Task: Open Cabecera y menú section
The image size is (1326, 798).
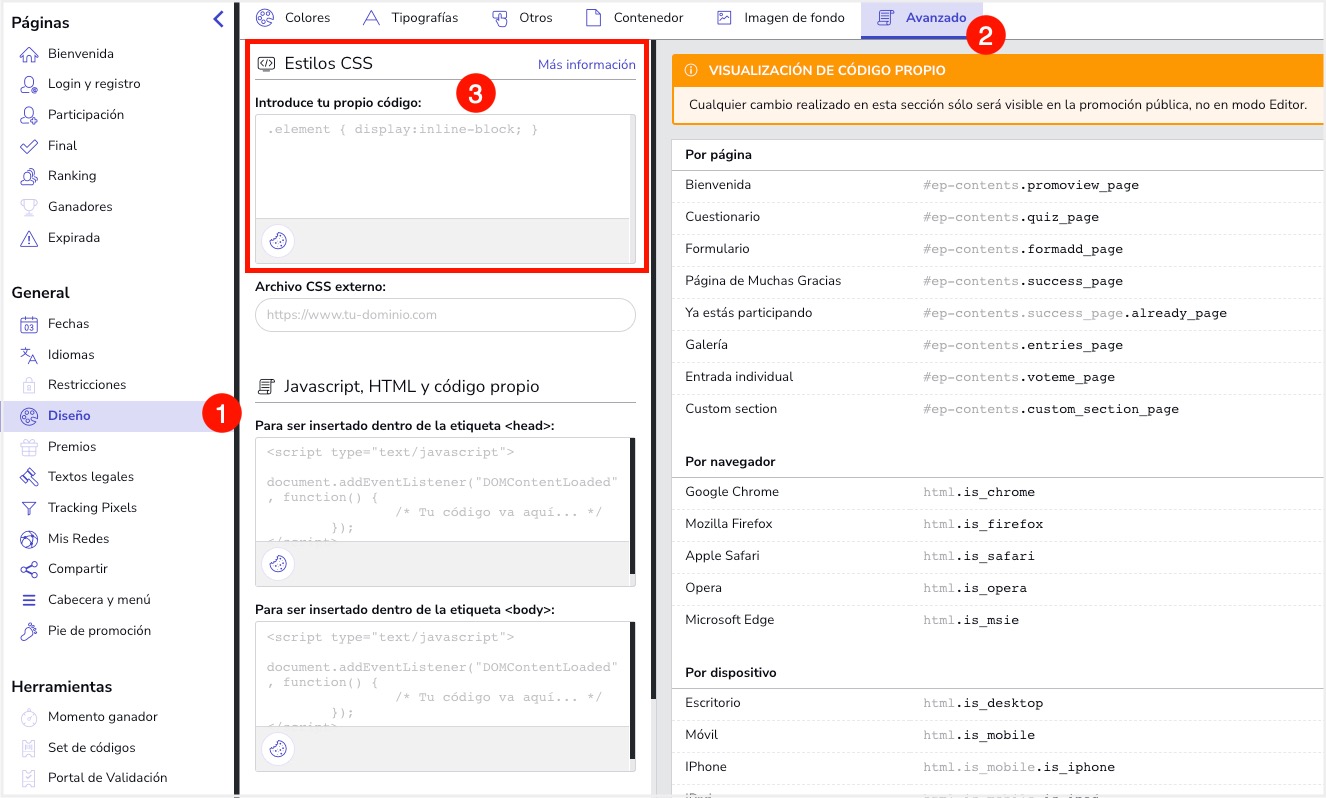Action: pos(99,600)
